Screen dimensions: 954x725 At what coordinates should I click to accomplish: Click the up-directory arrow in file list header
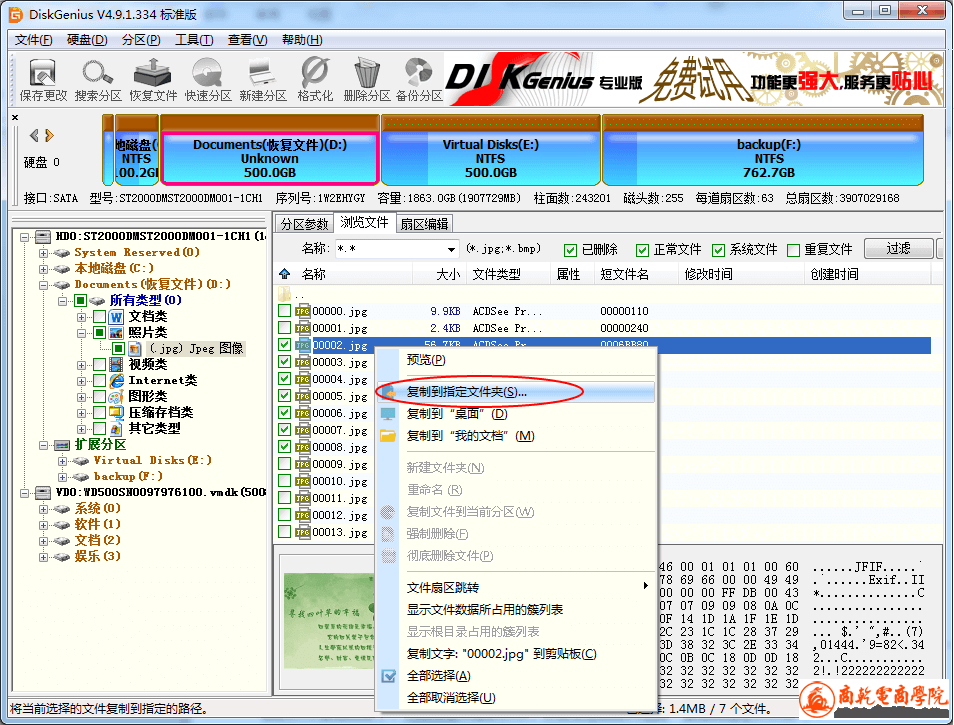[284, 274]
